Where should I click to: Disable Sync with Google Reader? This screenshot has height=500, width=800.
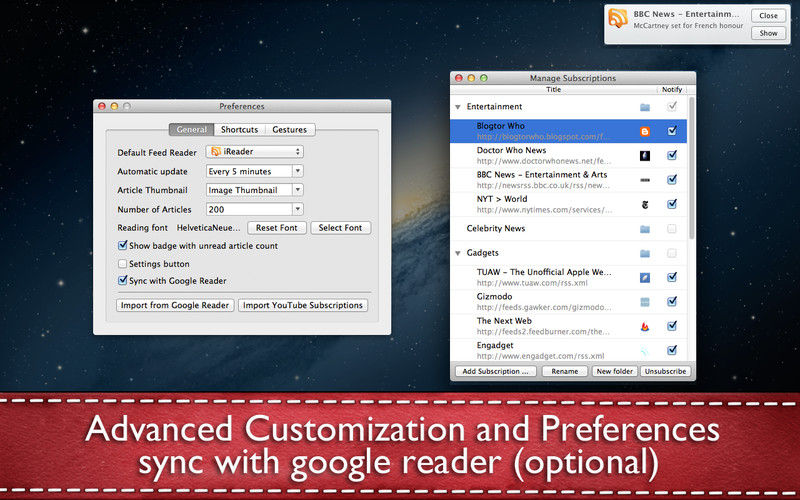click(x=122, y=280)
